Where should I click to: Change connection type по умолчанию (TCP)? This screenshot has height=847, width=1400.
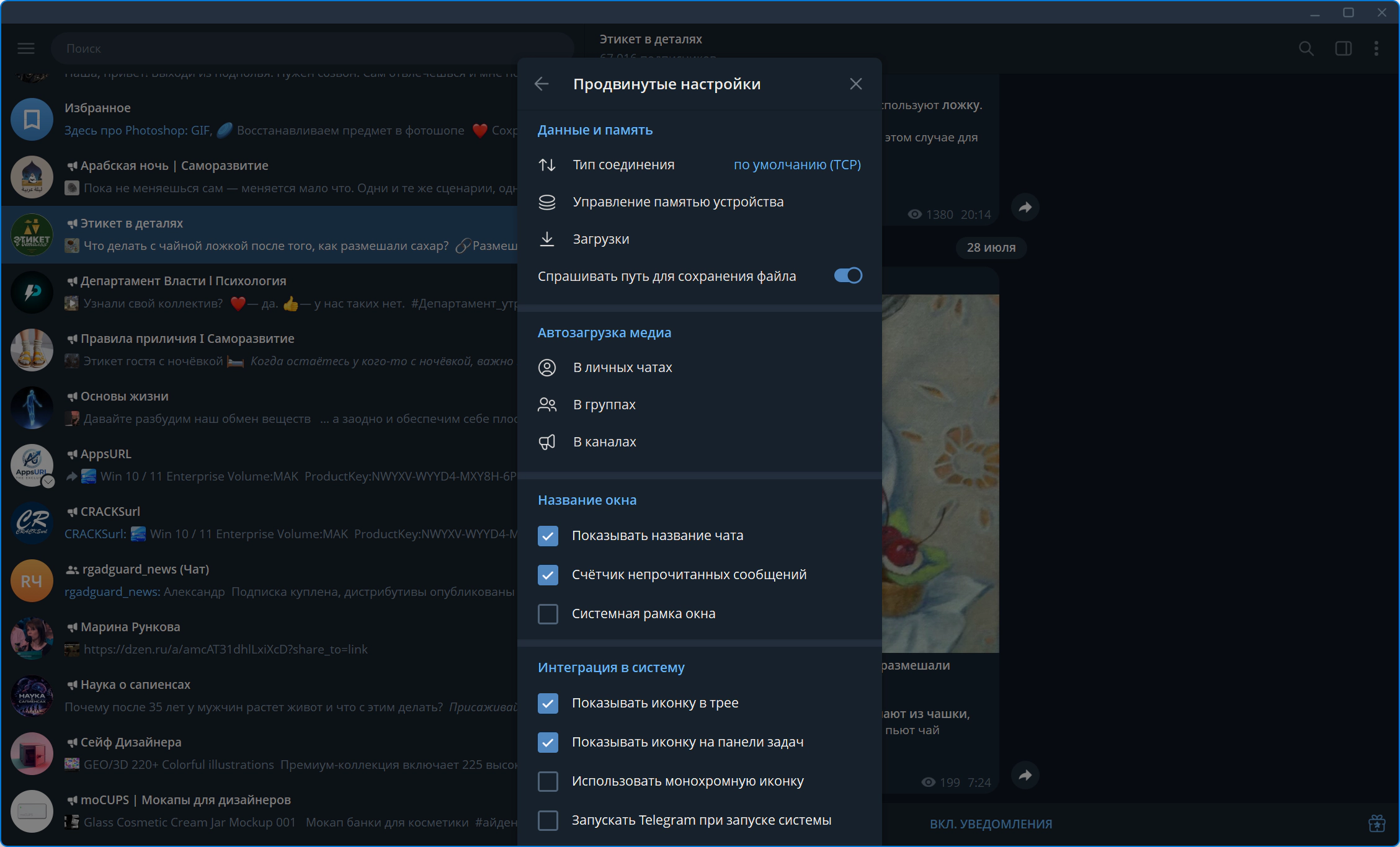797,165
